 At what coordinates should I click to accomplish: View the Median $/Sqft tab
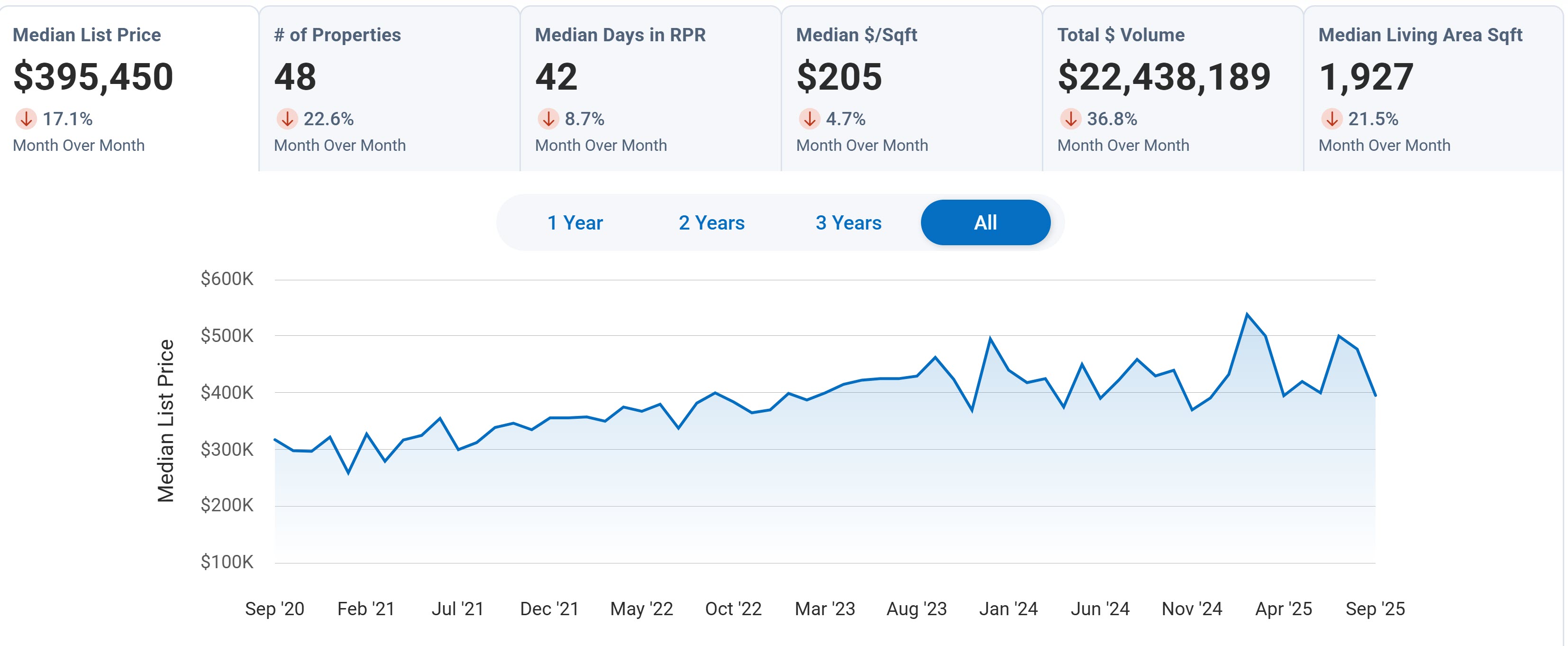pyautogui.click(x=856, y=35)
